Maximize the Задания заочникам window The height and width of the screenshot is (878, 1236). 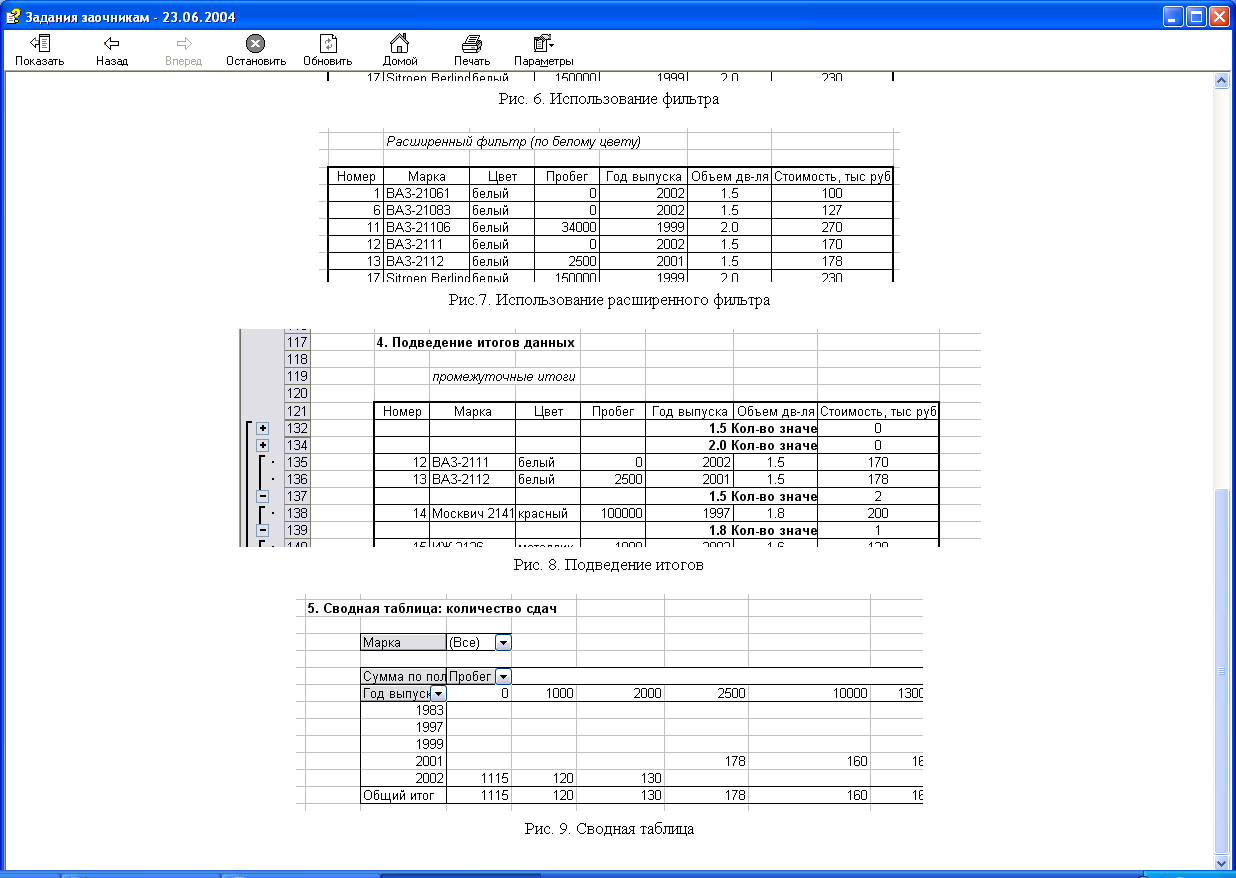[1196, 16]
